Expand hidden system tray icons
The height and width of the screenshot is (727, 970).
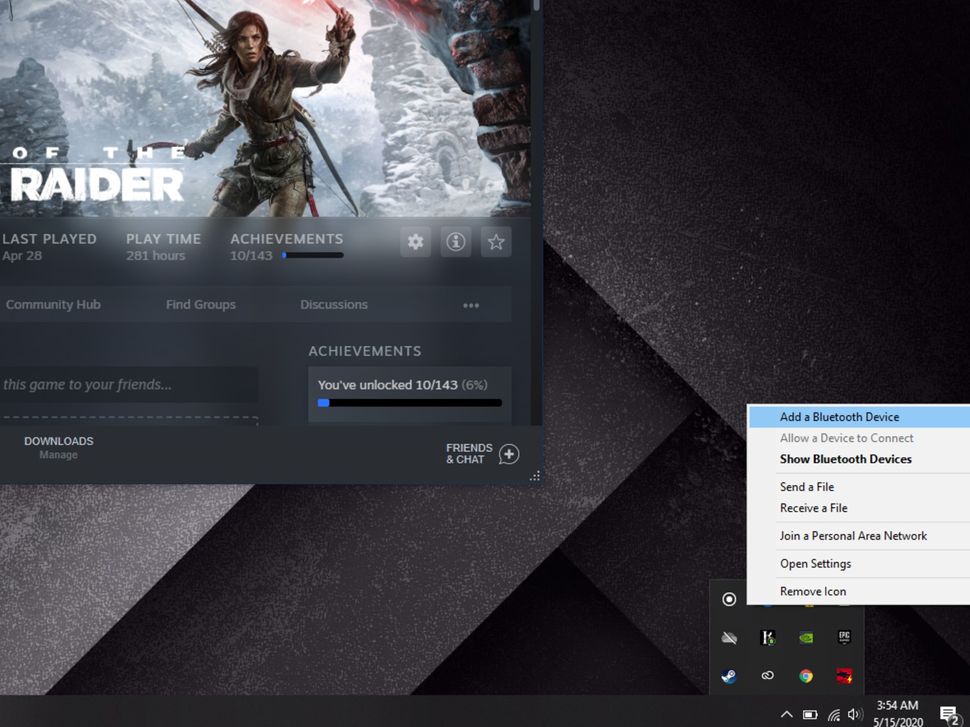point(788,713)
